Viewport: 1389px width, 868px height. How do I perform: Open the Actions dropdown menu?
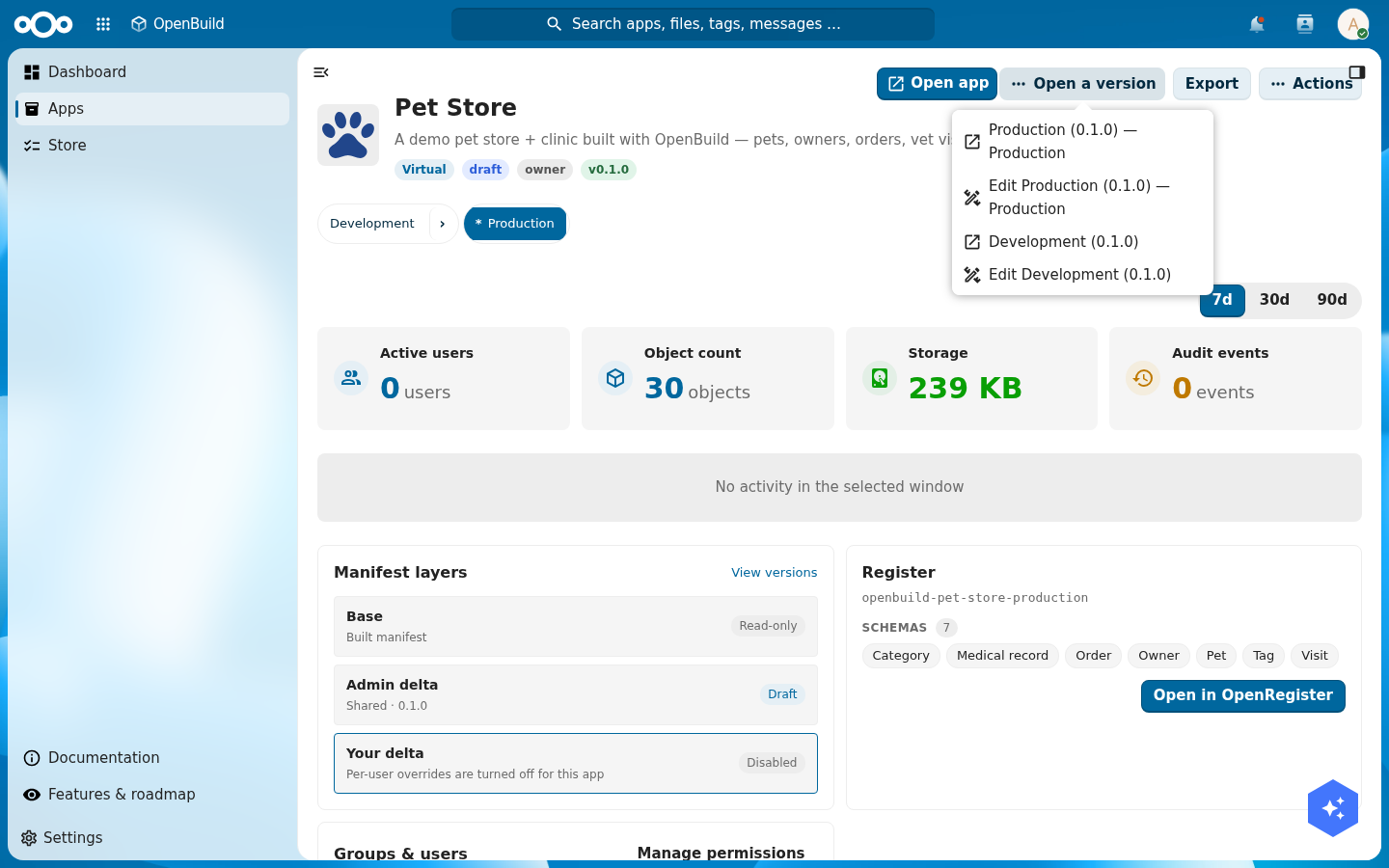pyautogui.click(x=1310, y=84)
